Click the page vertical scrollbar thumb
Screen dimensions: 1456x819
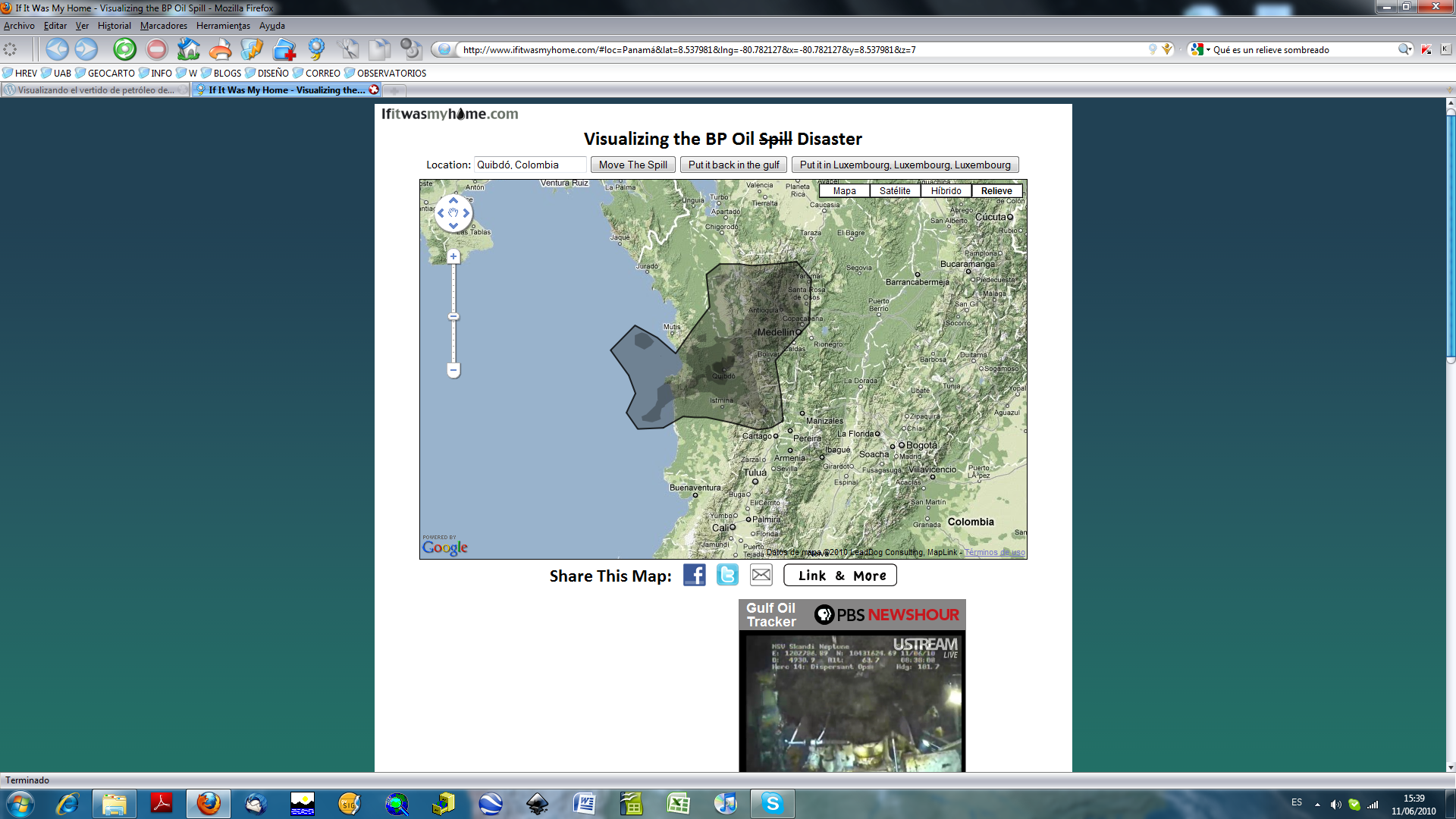coord(1451,237)
